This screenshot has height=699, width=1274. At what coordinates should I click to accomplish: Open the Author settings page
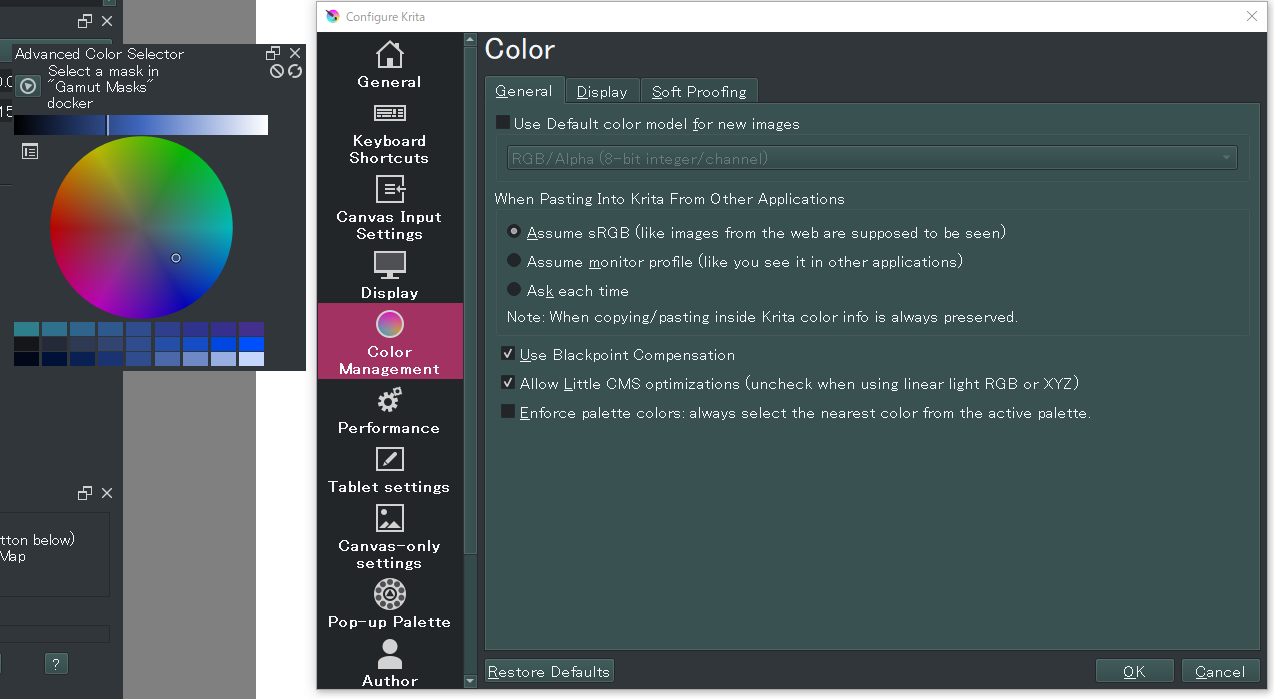(389, 663)
